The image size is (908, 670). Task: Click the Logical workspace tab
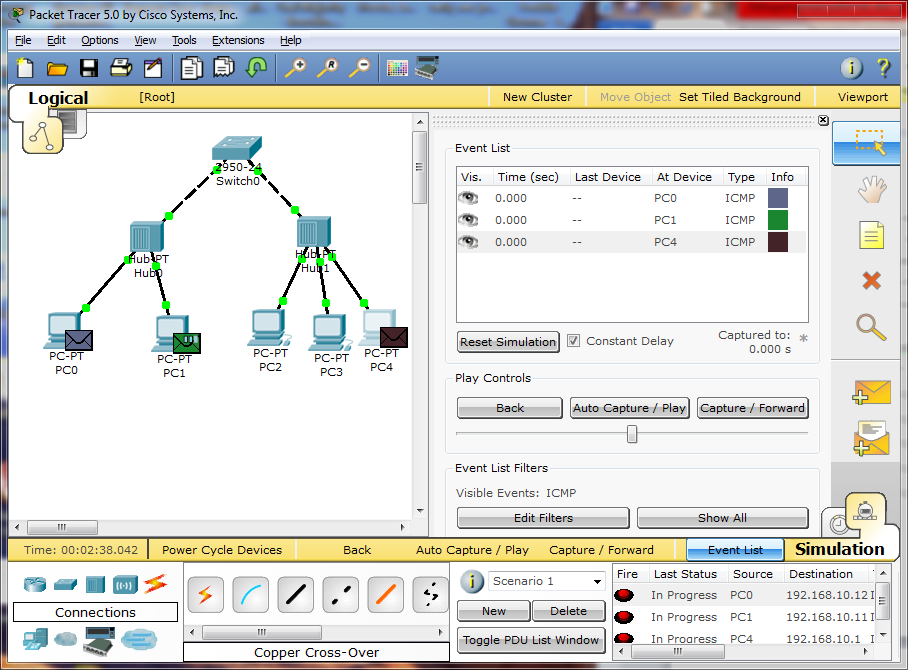58,98
